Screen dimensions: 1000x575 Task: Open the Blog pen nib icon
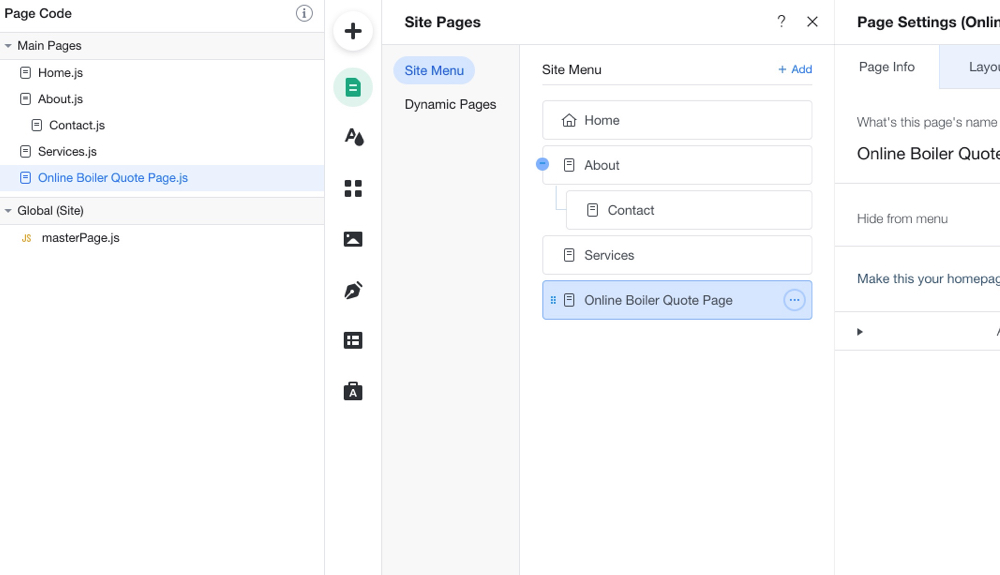[x=353, y=290]
